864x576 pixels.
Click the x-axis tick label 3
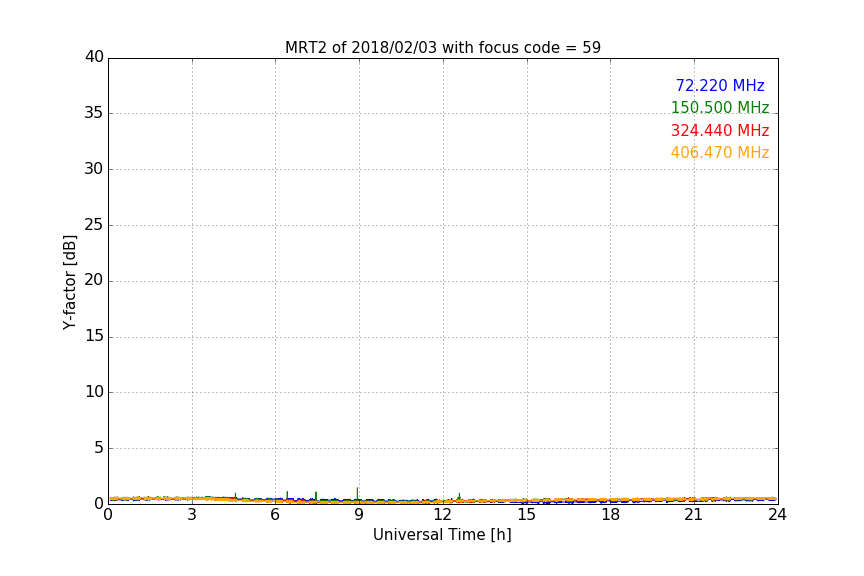click(x=192, y=515)
